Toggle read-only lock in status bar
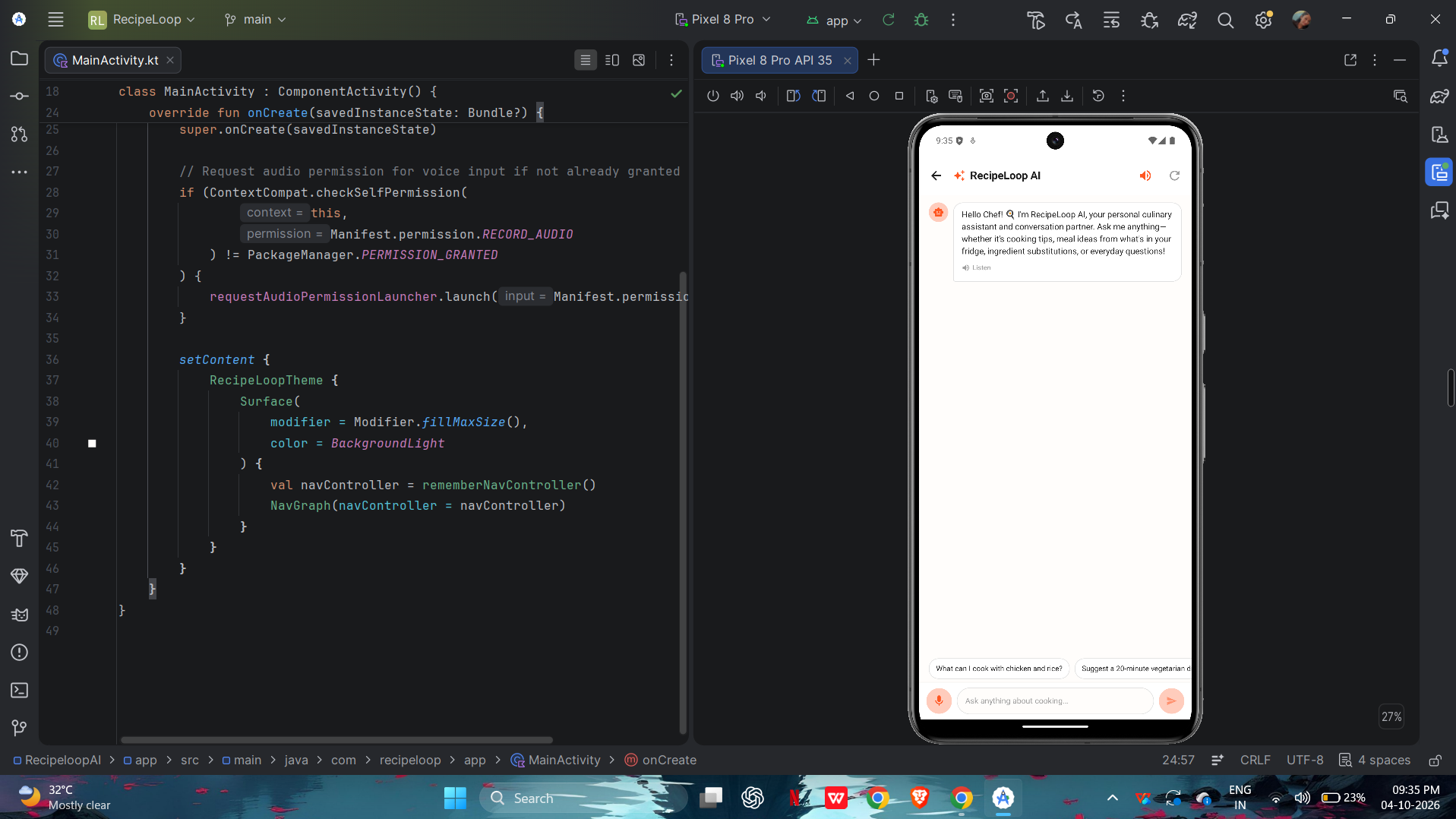Viewport: 1456px width, 819px height. 1435,760
